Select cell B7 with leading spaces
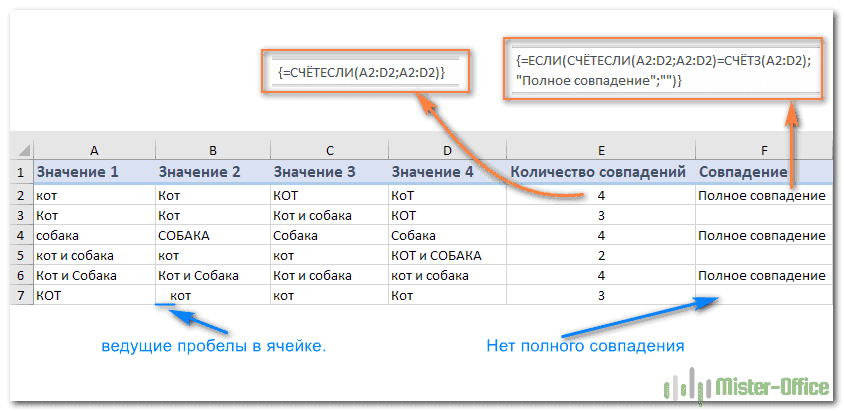 click(212, 295)
